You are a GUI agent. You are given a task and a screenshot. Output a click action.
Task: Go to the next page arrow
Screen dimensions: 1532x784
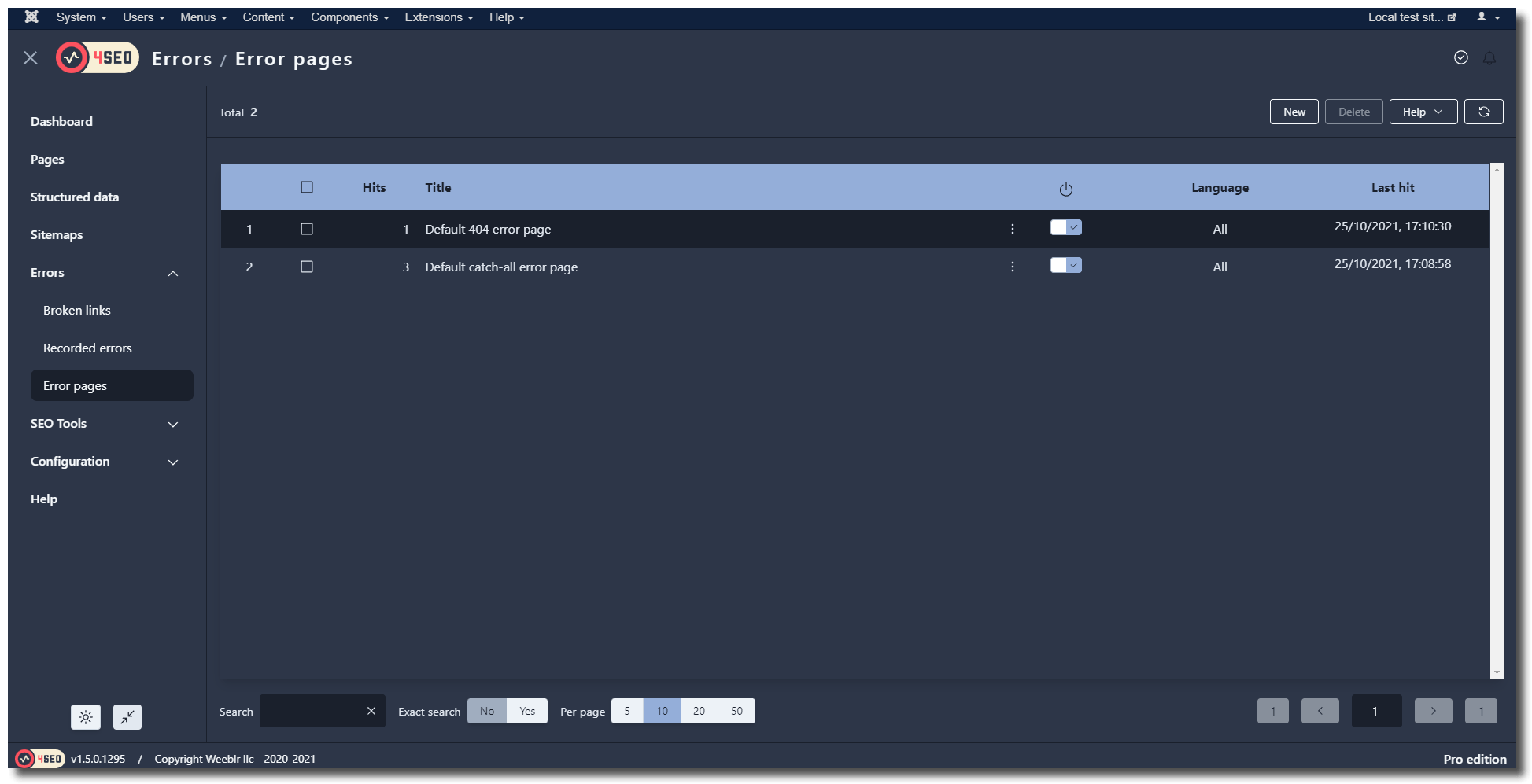point(1434,711)
